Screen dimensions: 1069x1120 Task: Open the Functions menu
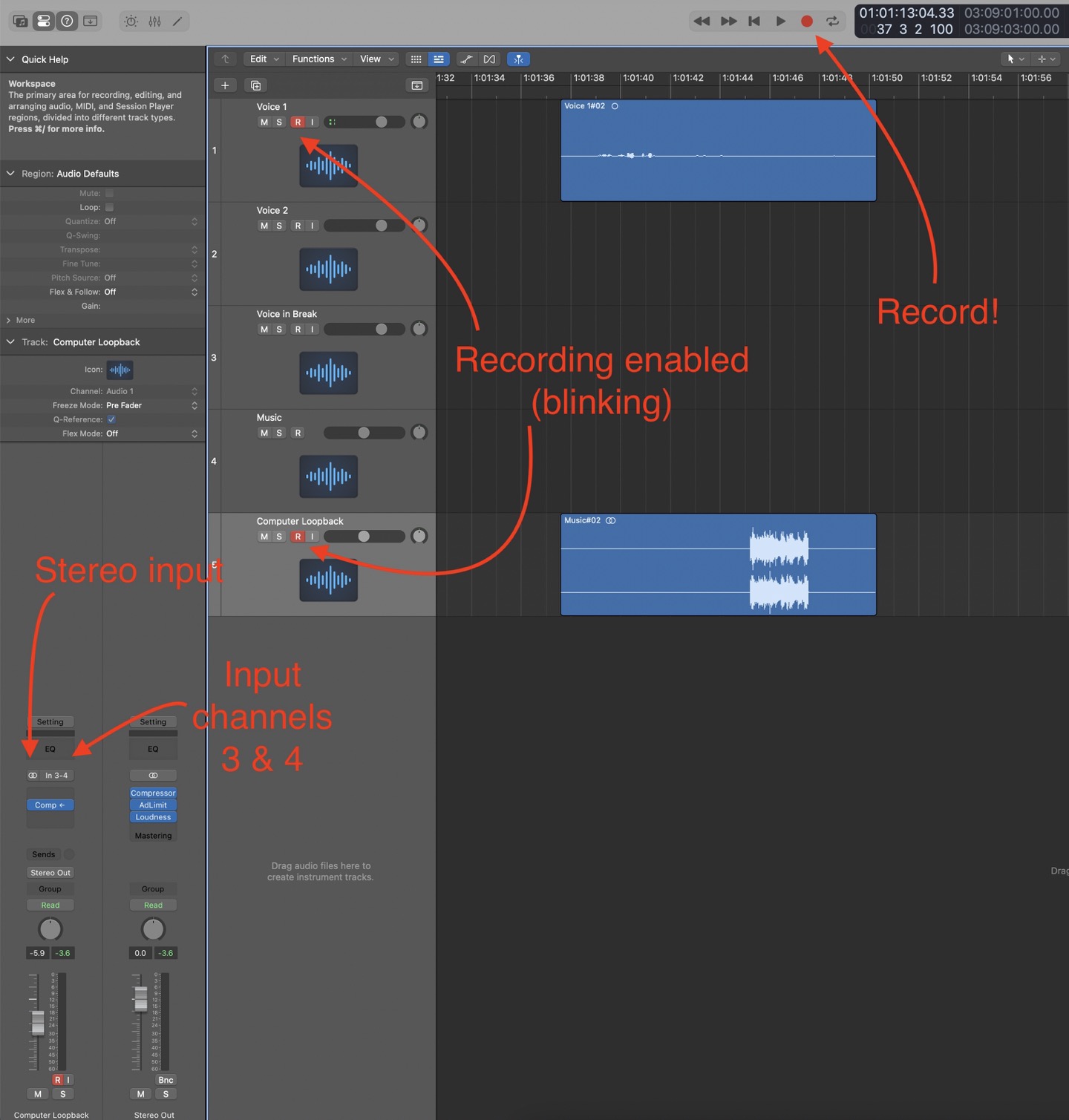(318, 59)
